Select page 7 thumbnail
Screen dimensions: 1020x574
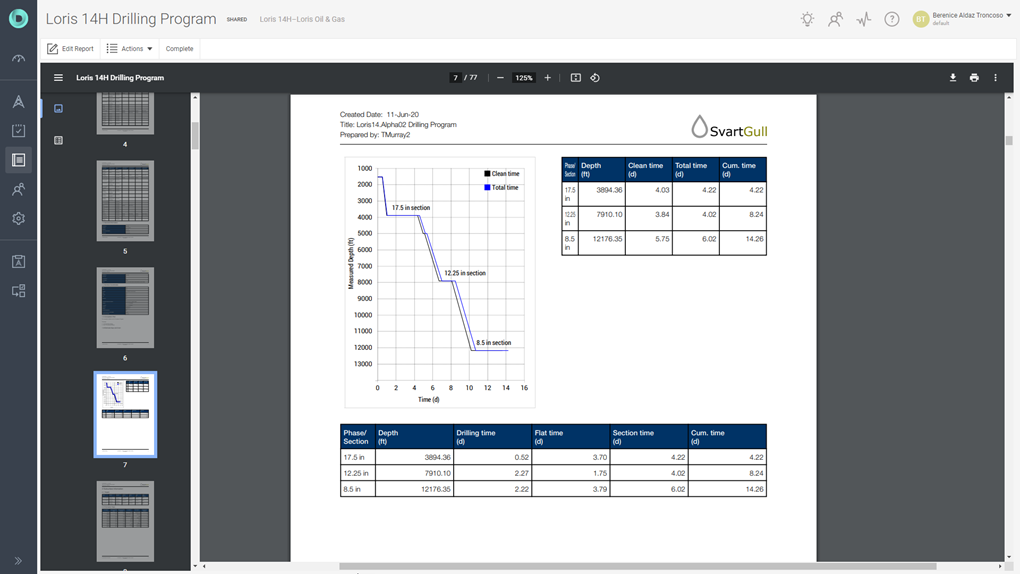point(126,415)
